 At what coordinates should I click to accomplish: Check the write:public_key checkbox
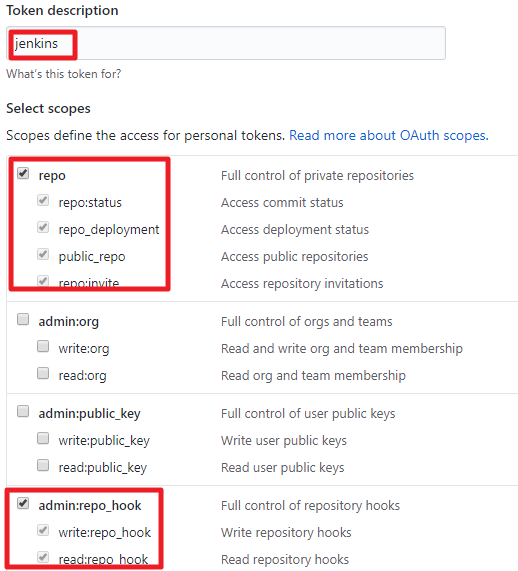[43, 438]
